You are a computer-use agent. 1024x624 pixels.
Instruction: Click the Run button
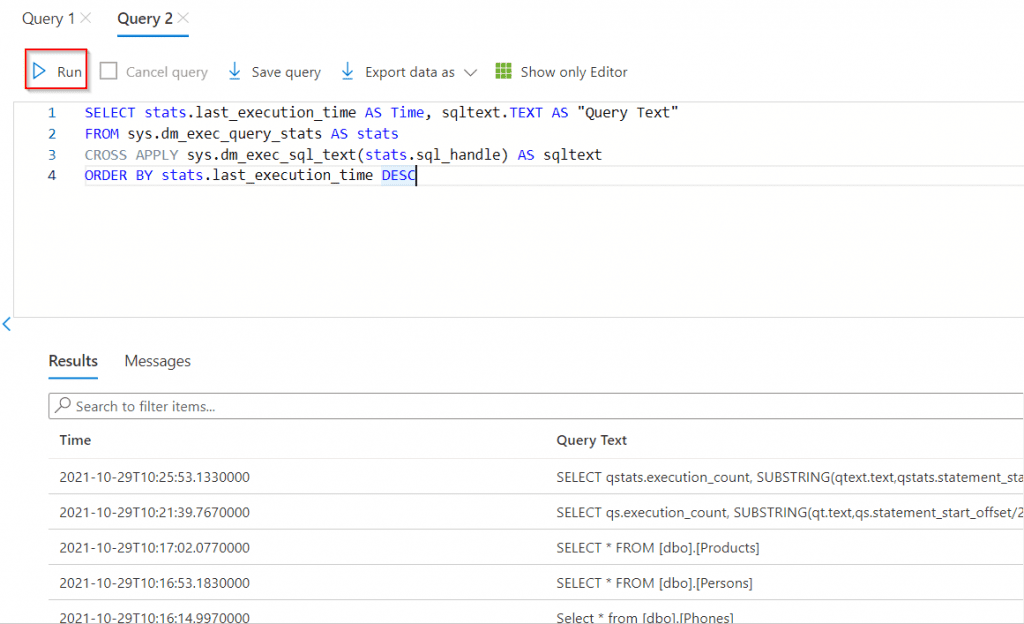tap(56, 71)
